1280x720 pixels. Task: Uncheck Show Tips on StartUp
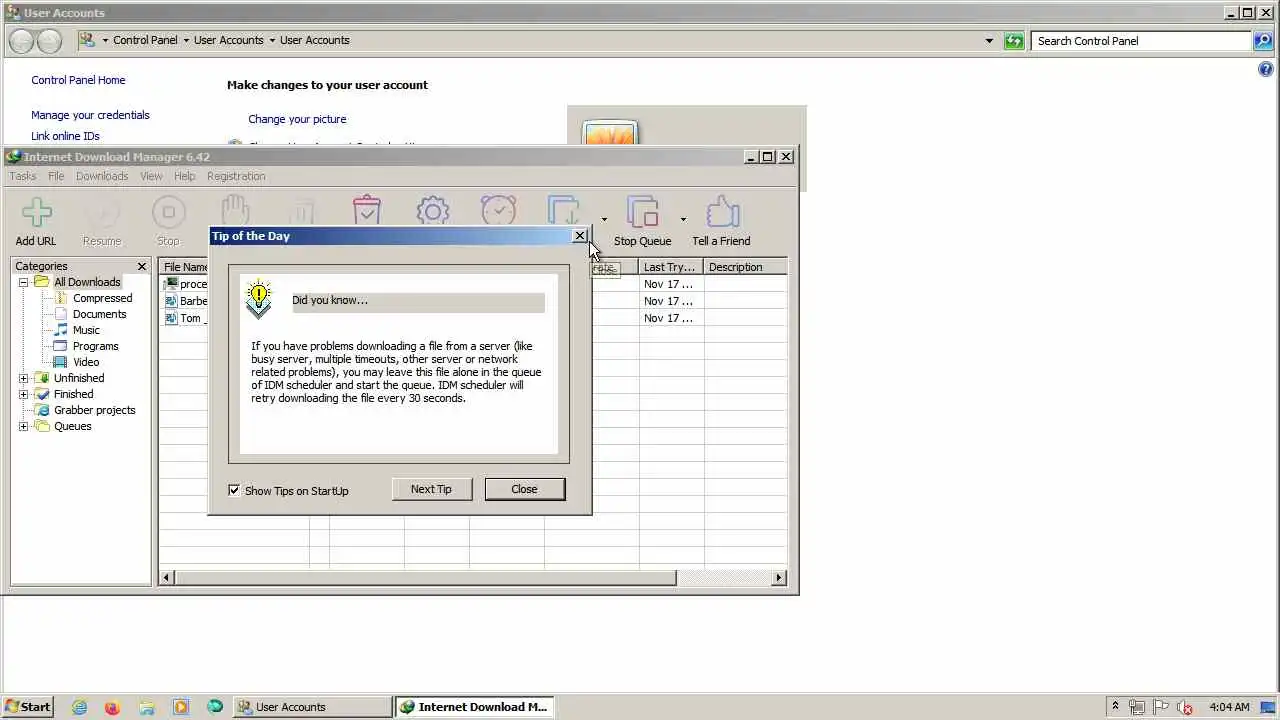234,490
